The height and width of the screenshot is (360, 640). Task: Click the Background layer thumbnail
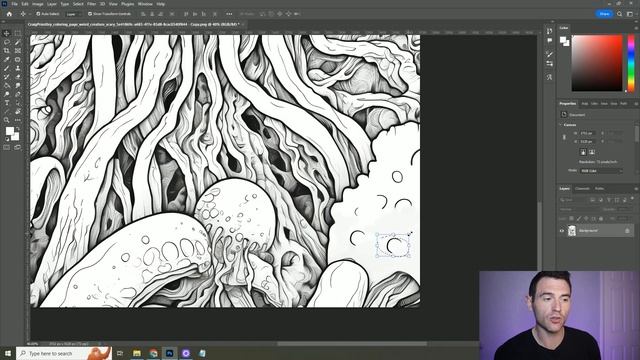pos(572,231)
